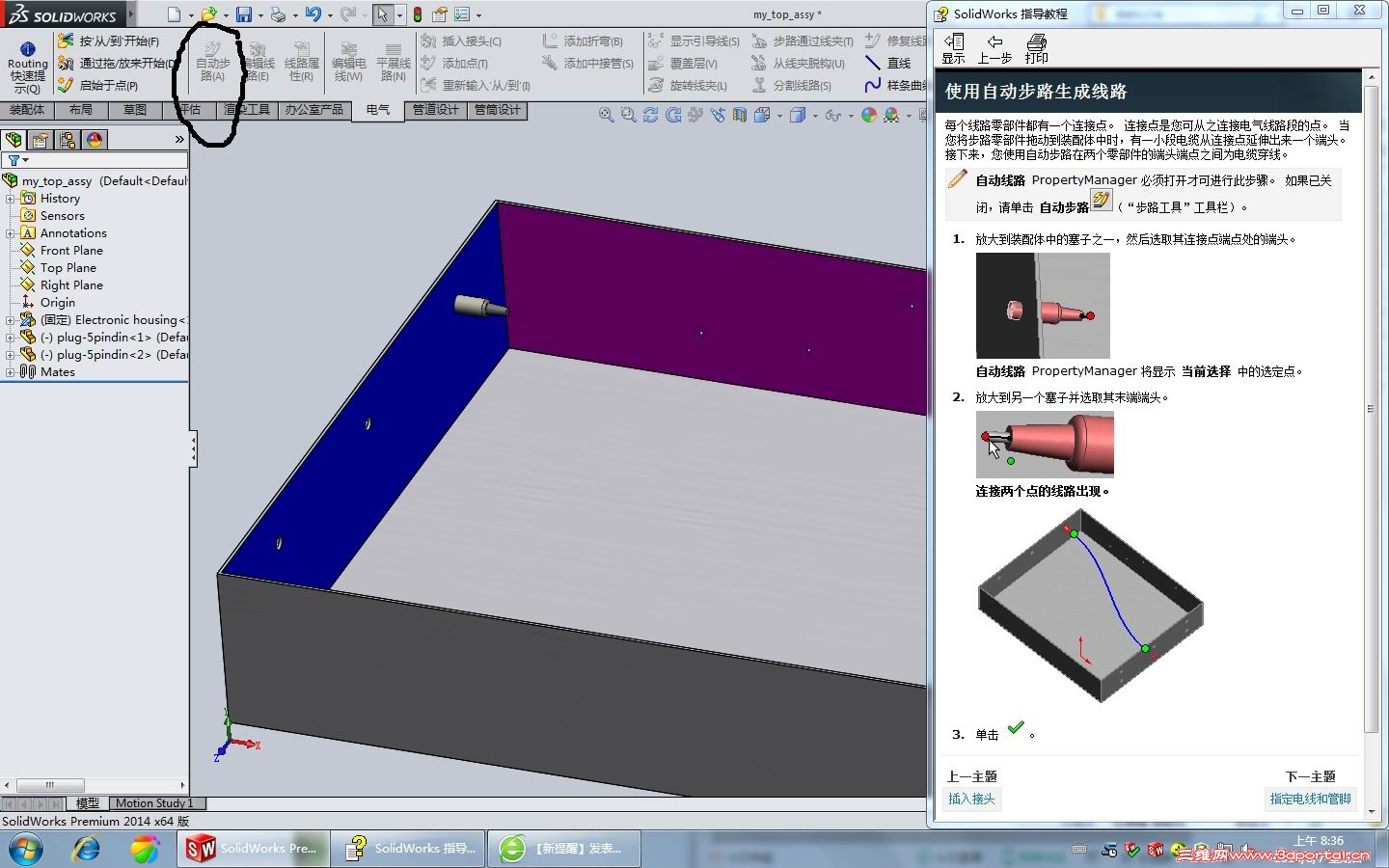Select the Right Plane tree item
The width and height of the screenshot is (1389, 868).
pos(71,285)
